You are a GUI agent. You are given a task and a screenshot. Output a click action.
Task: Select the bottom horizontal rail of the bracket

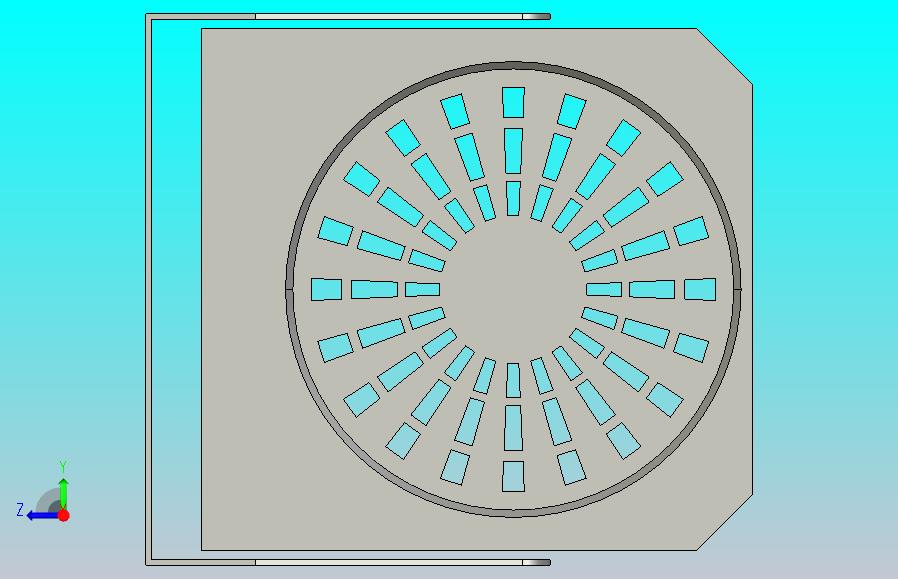[x=348, y=562]
